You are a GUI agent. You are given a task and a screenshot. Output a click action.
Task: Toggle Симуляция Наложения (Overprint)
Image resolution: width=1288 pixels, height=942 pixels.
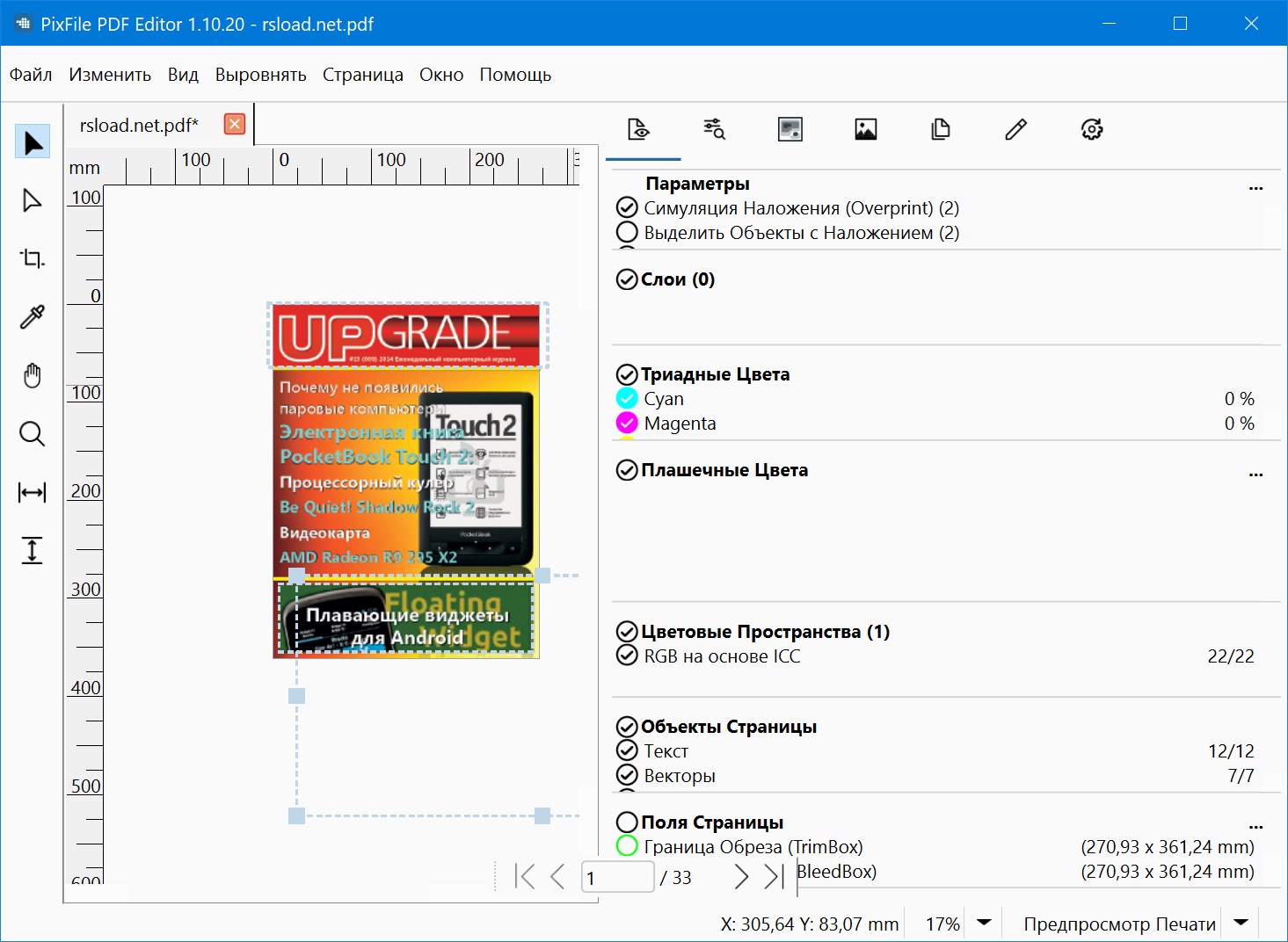[627, 207]
